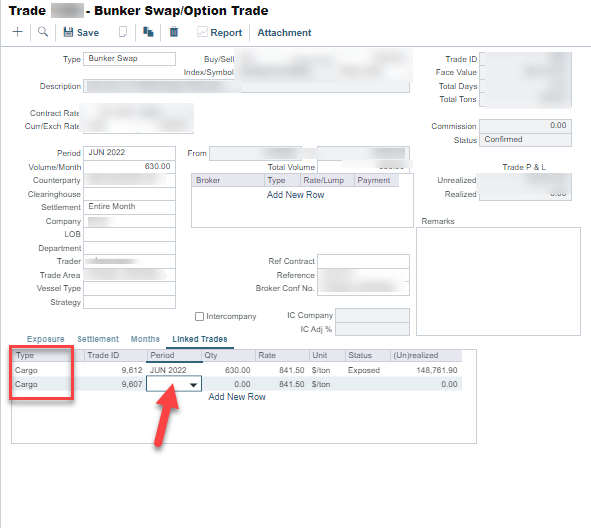Open the magnifier search icon
Viewport: 591px width, 528px height.
(43, 32)
